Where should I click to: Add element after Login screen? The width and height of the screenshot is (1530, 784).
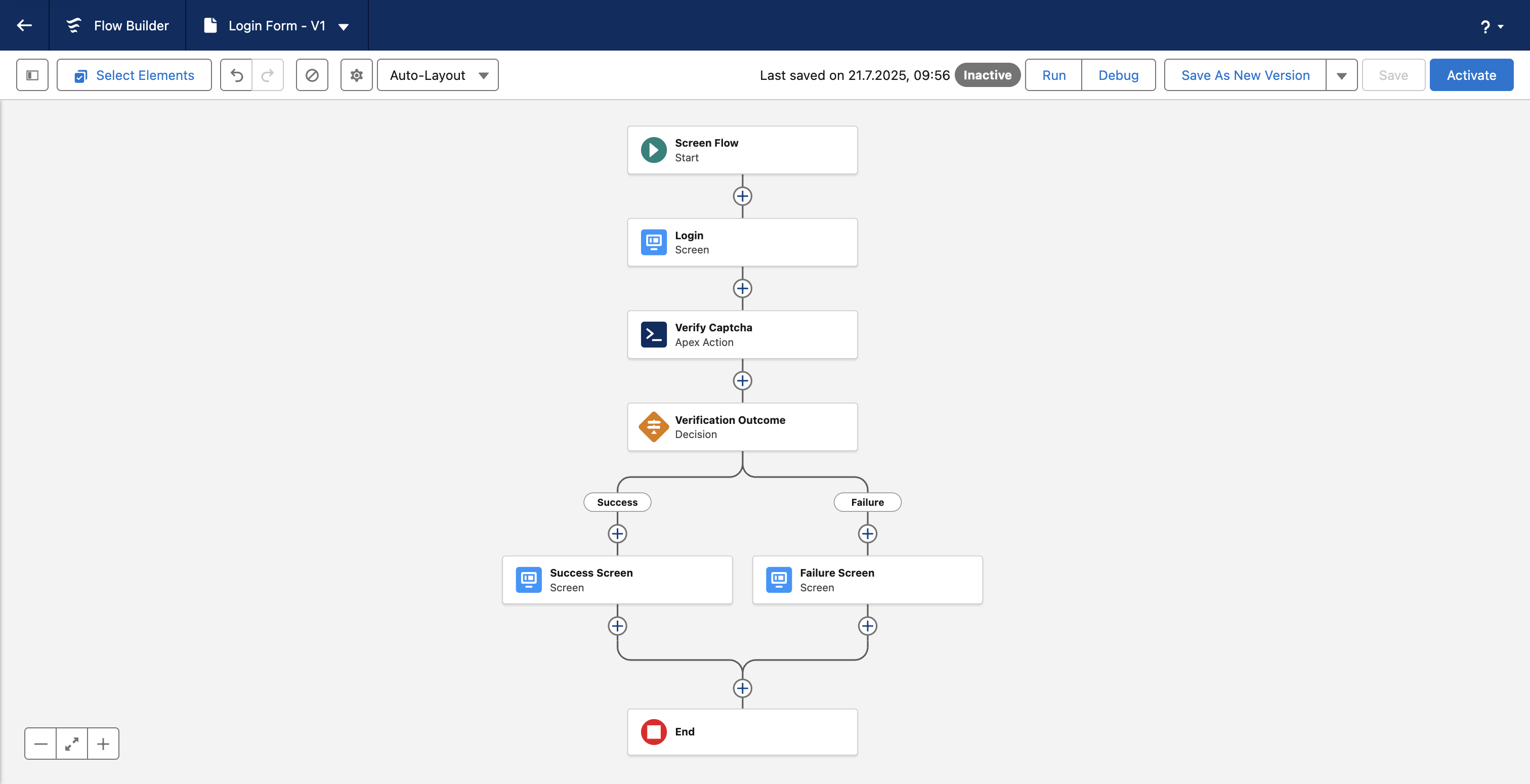[742, 289]
